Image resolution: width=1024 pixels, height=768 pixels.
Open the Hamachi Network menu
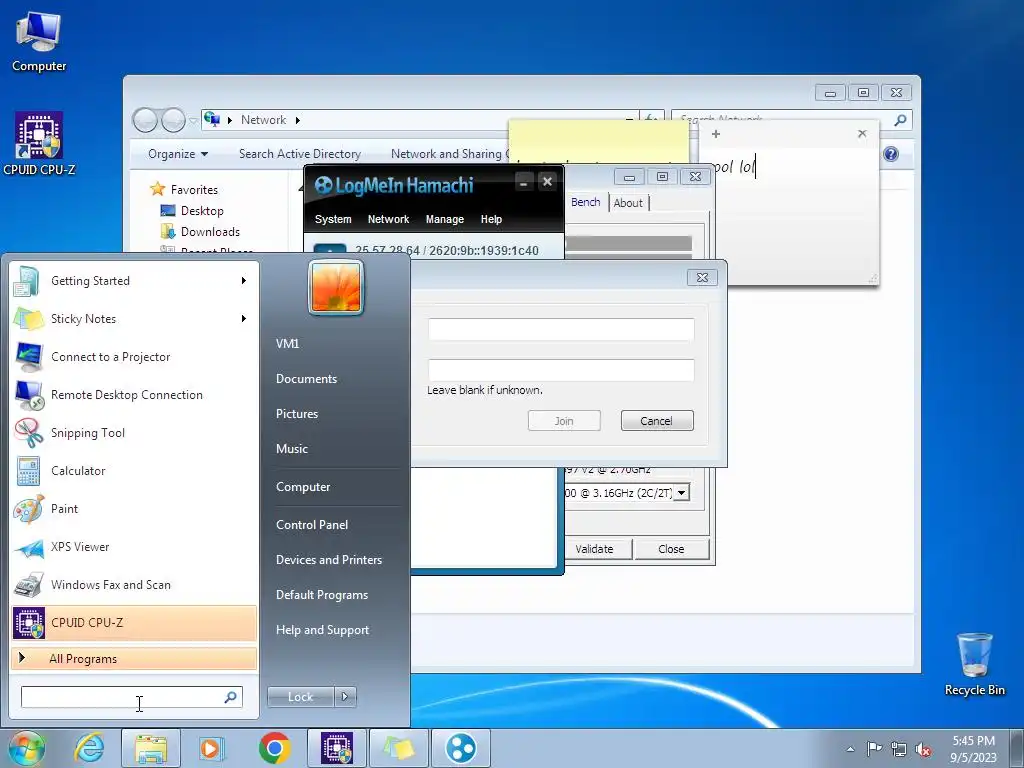point(389,219)
